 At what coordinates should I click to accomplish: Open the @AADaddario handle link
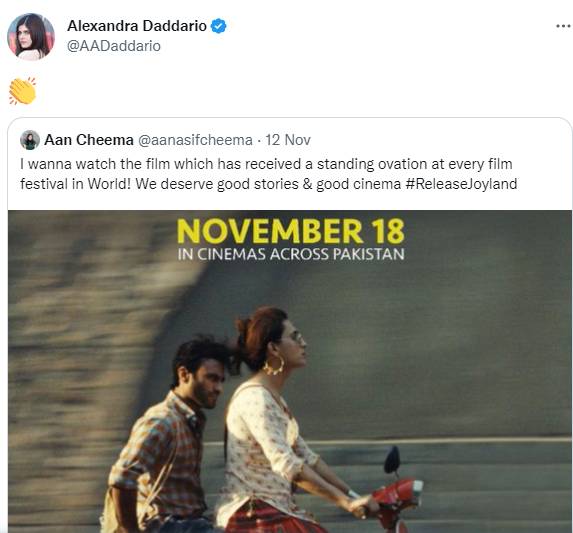click(114, 46)
